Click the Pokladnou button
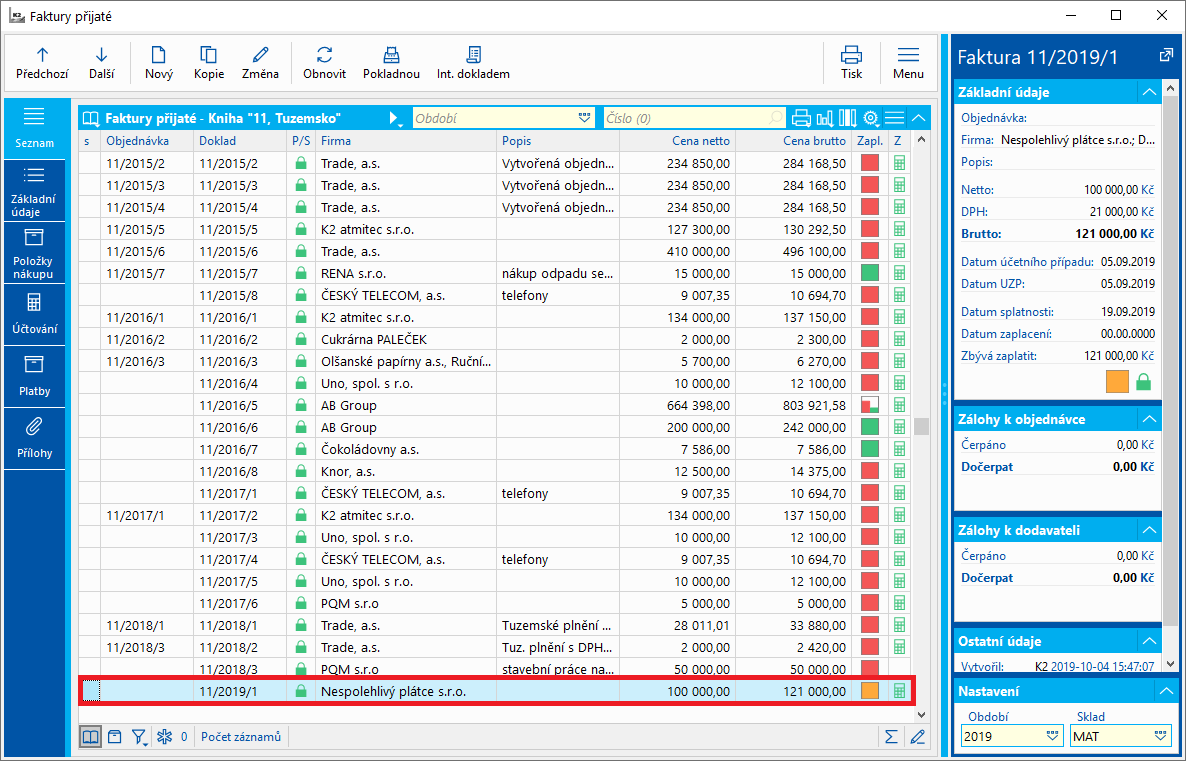 tap(392, 62)
